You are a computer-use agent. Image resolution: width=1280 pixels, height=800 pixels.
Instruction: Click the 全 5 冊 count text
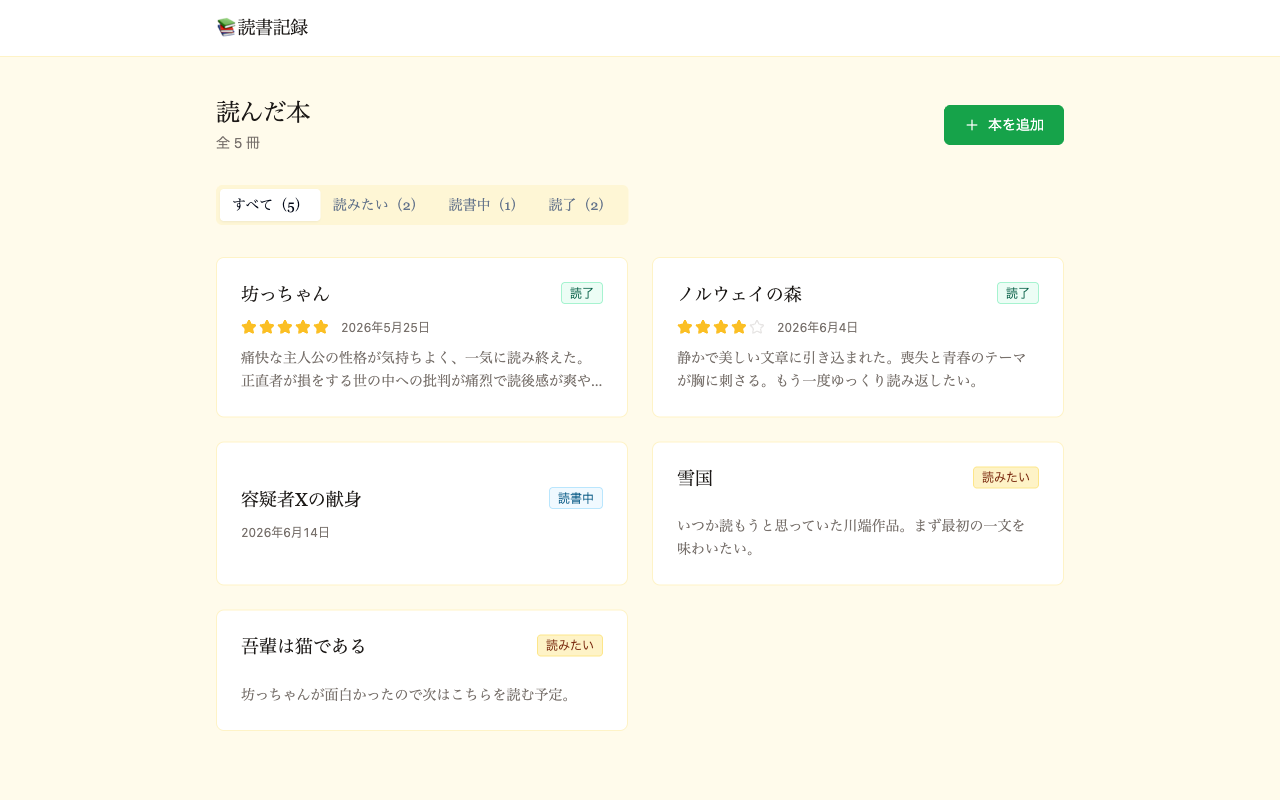[238, 143]
